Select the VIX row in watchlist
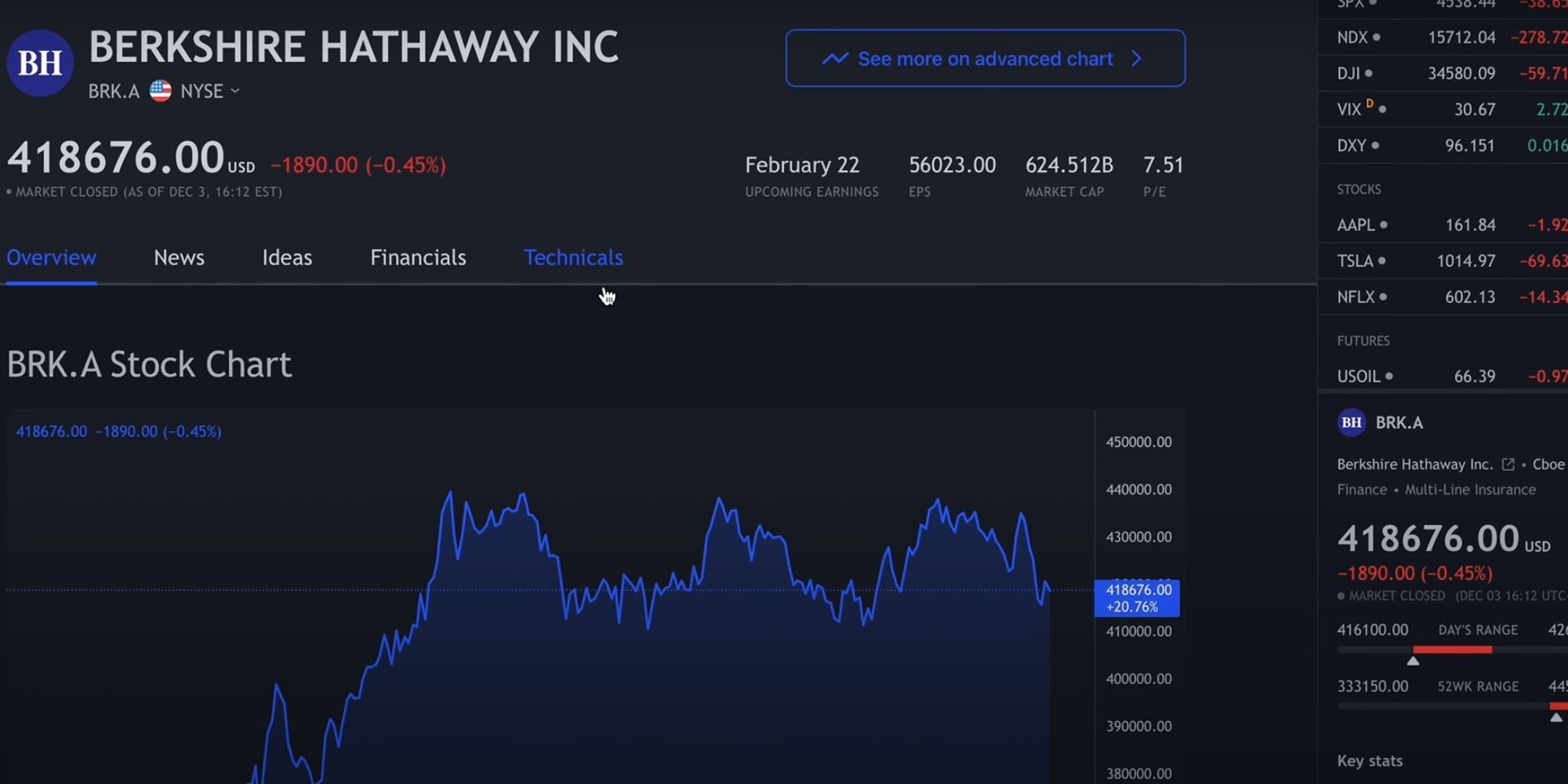1568x784 pixels. pyautogui.click(x=1443, y=109)
